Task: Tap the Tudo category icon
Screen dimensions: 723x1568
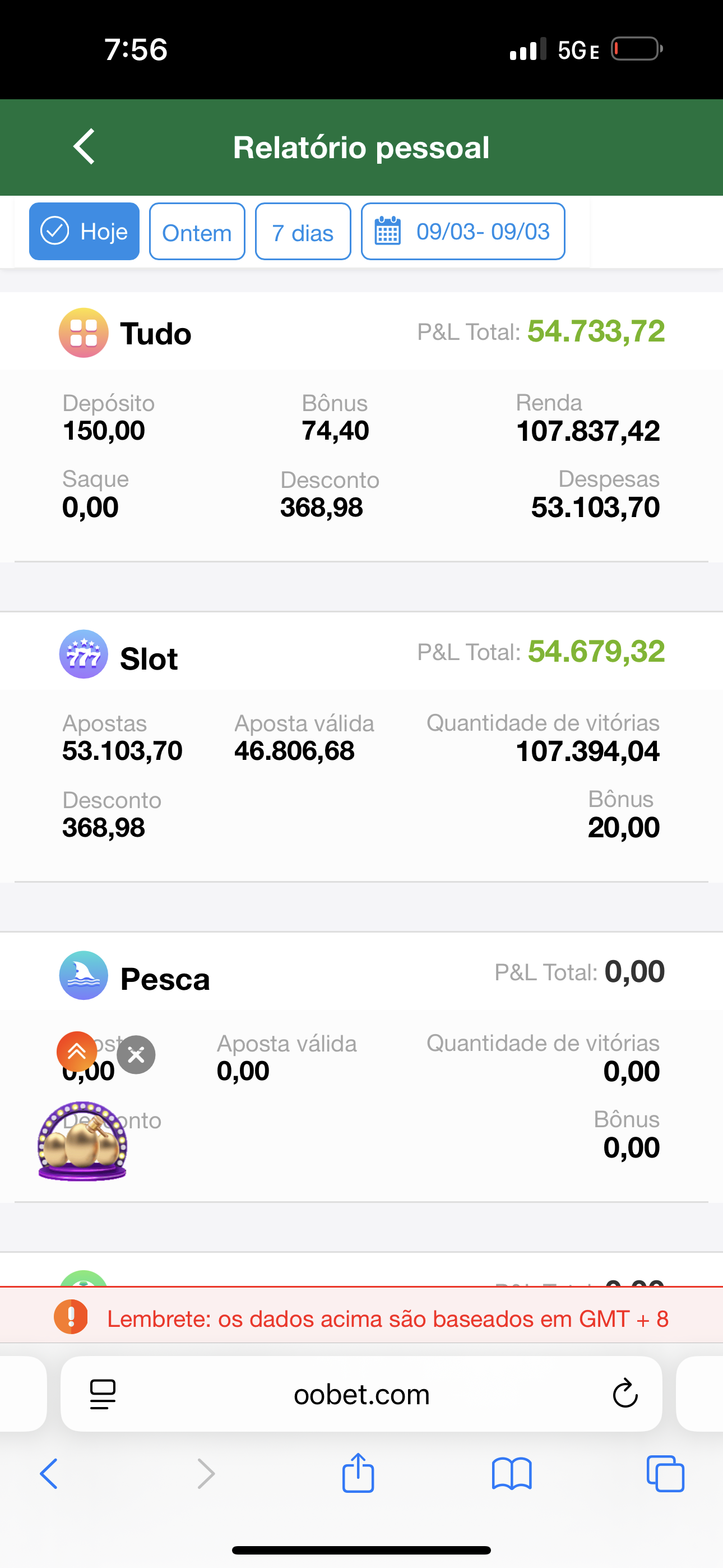Action: (84, 333)
